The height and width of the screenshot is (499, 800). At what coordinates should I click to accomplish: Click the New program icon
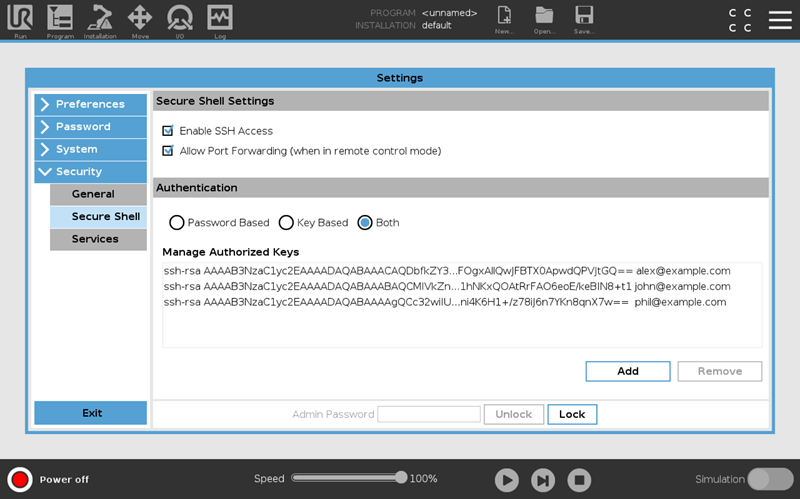click(504, 18)
